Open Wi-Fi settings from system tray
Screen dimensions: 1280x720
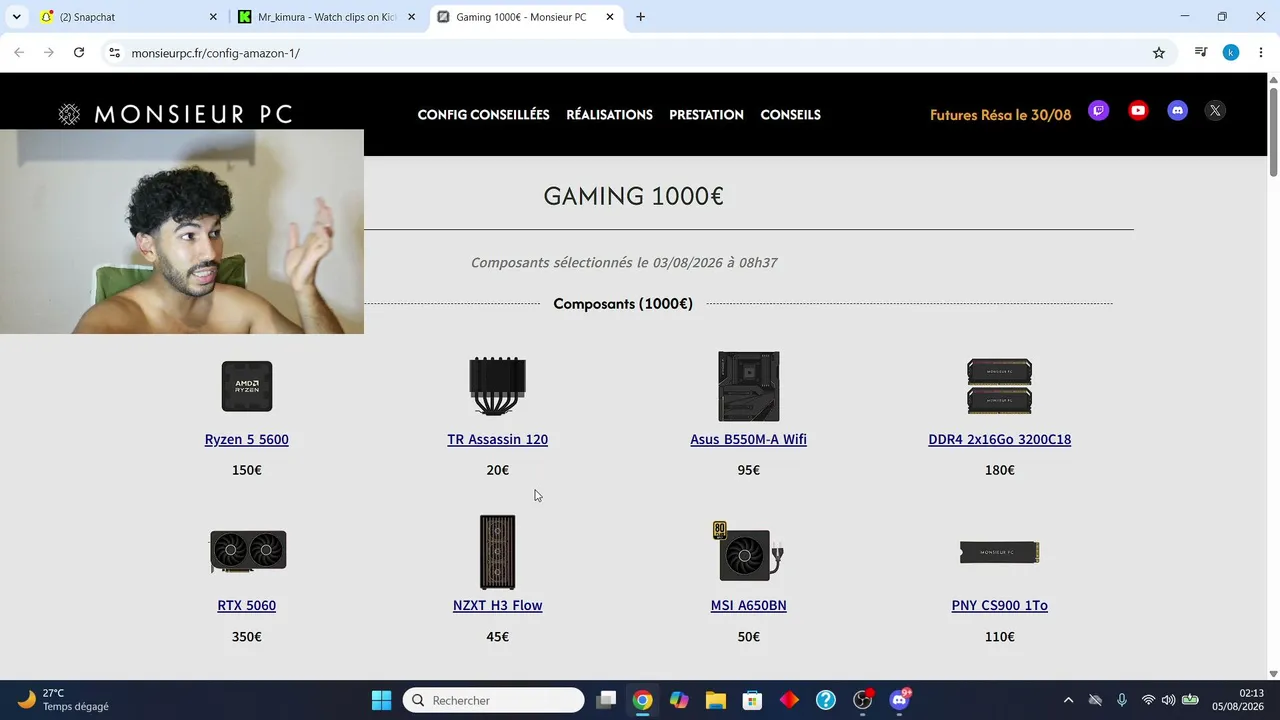(x=1148, y=700)
